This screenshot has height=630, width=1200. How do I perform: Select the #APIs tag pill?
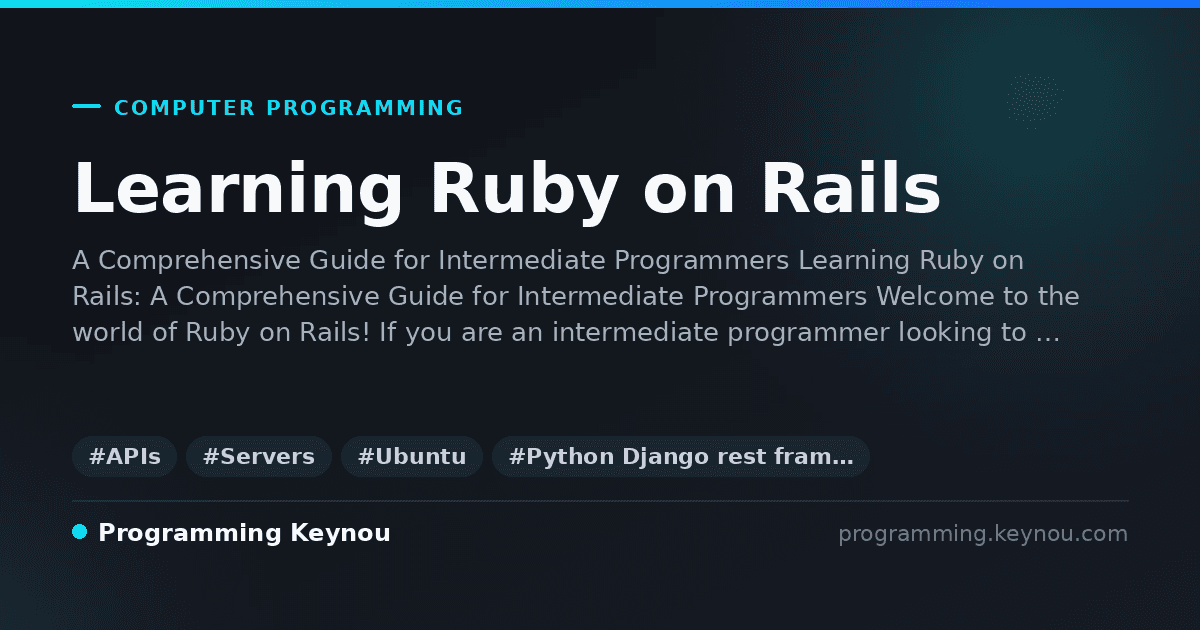(x=124, y=457)
